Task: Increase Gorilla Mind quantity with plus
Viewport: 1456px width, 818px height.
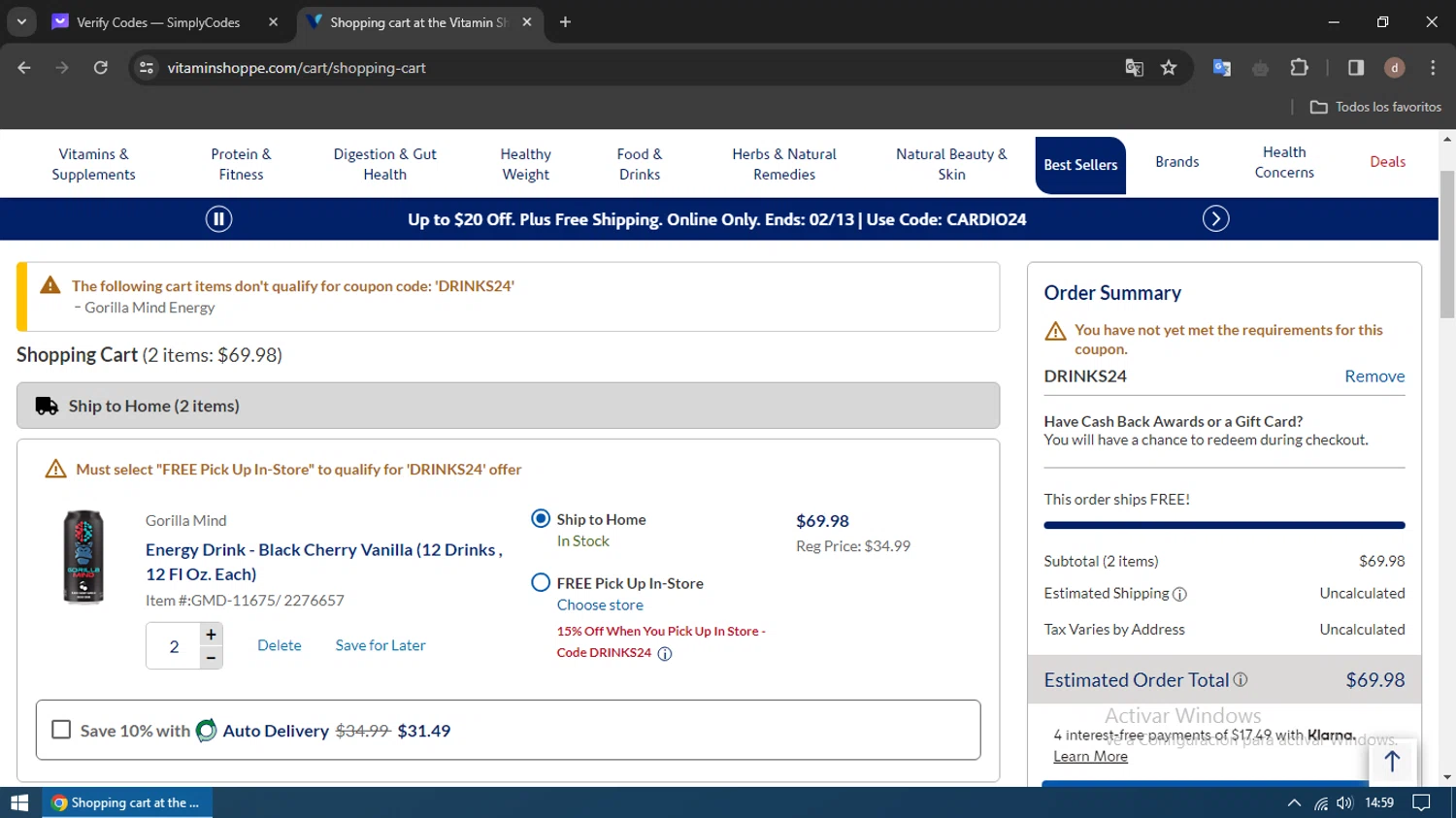Action: (x=211, y=635)
